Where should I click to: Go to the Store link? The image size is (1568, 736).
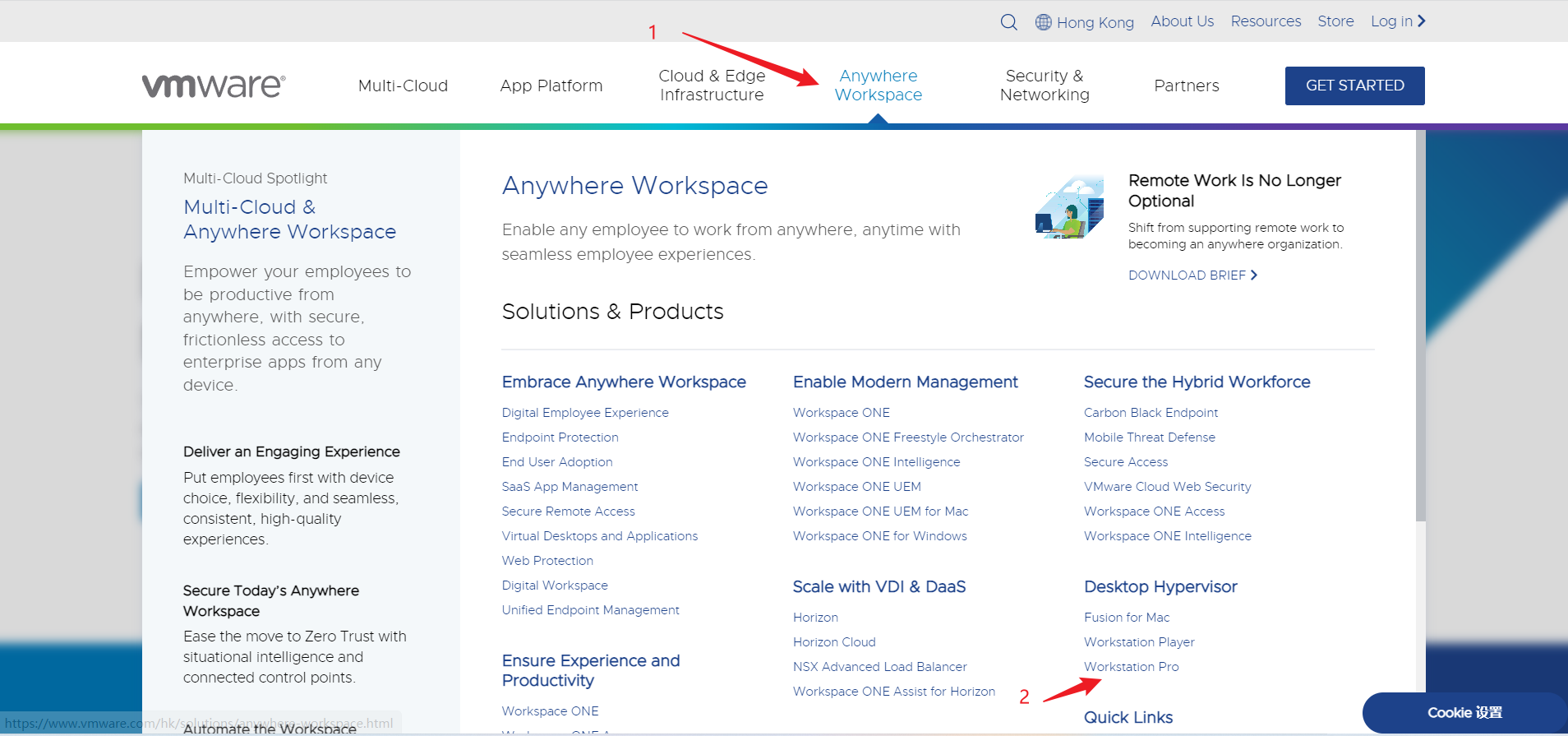1335,21
